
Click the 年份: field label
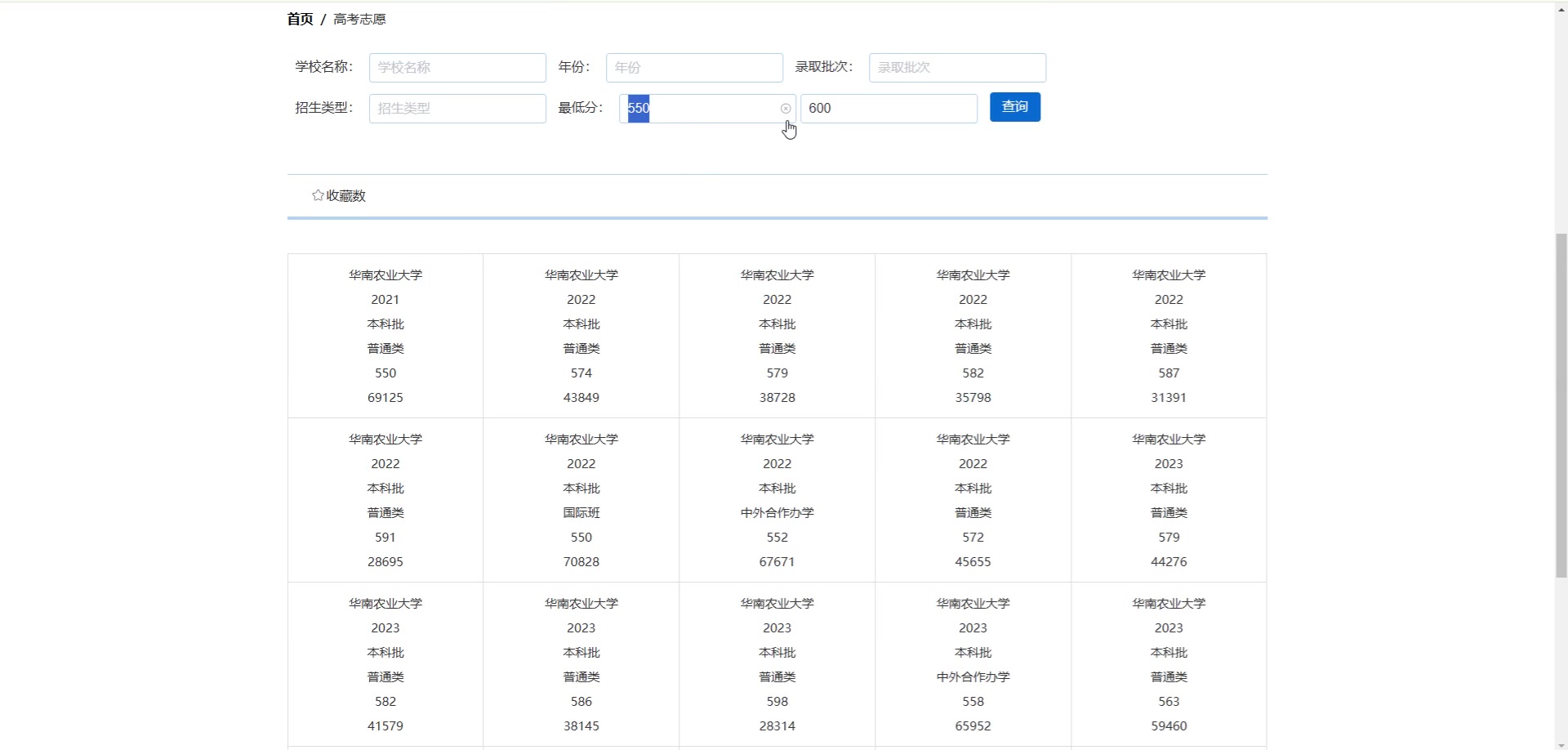574,67
